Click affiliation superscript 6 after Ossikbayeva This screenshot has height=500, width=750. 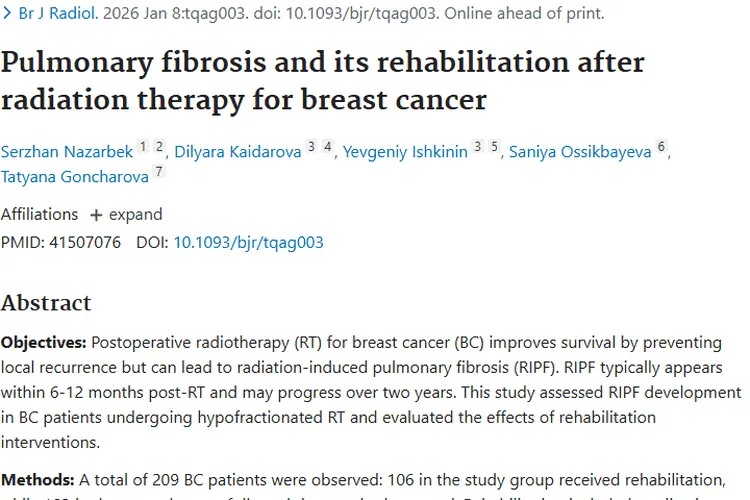[x=661, y=147]
